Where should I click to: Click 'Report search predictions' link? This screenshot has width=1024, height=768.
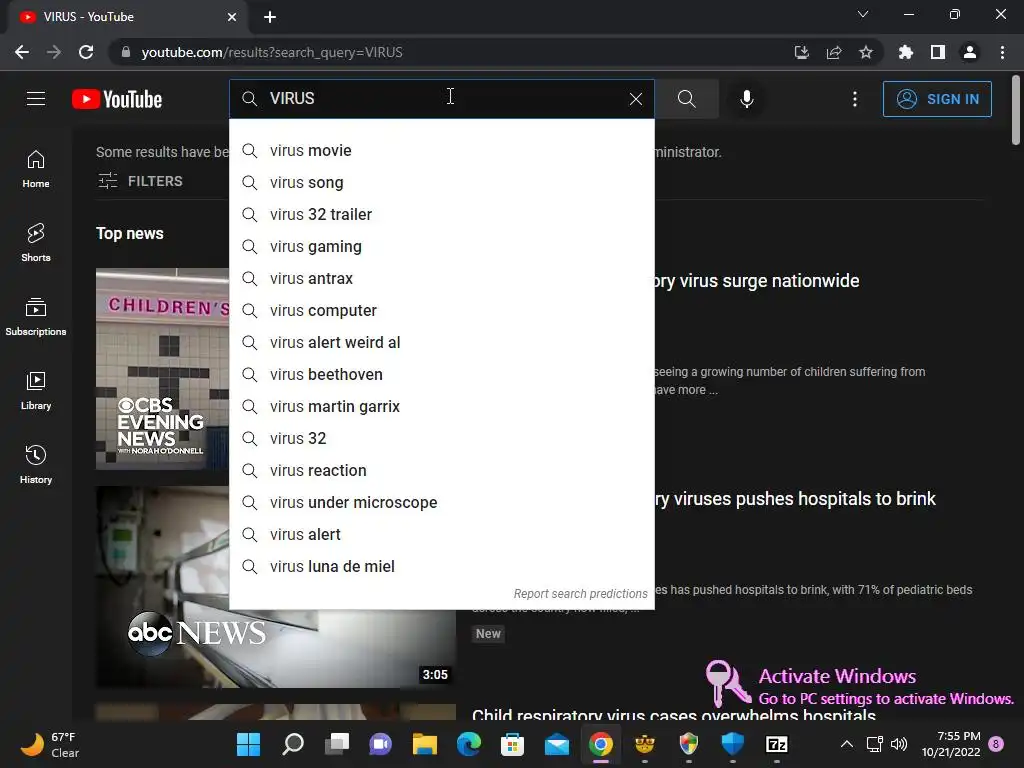(580, 594)
